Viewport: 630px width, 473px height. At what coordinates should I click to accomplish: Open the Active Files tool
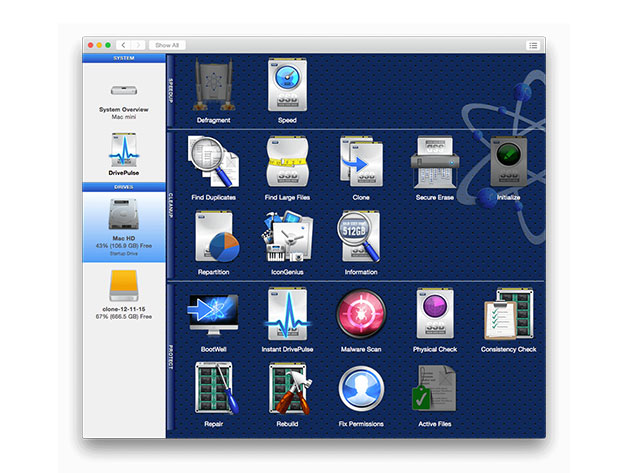pyautogui.click(x=435, y=394)
